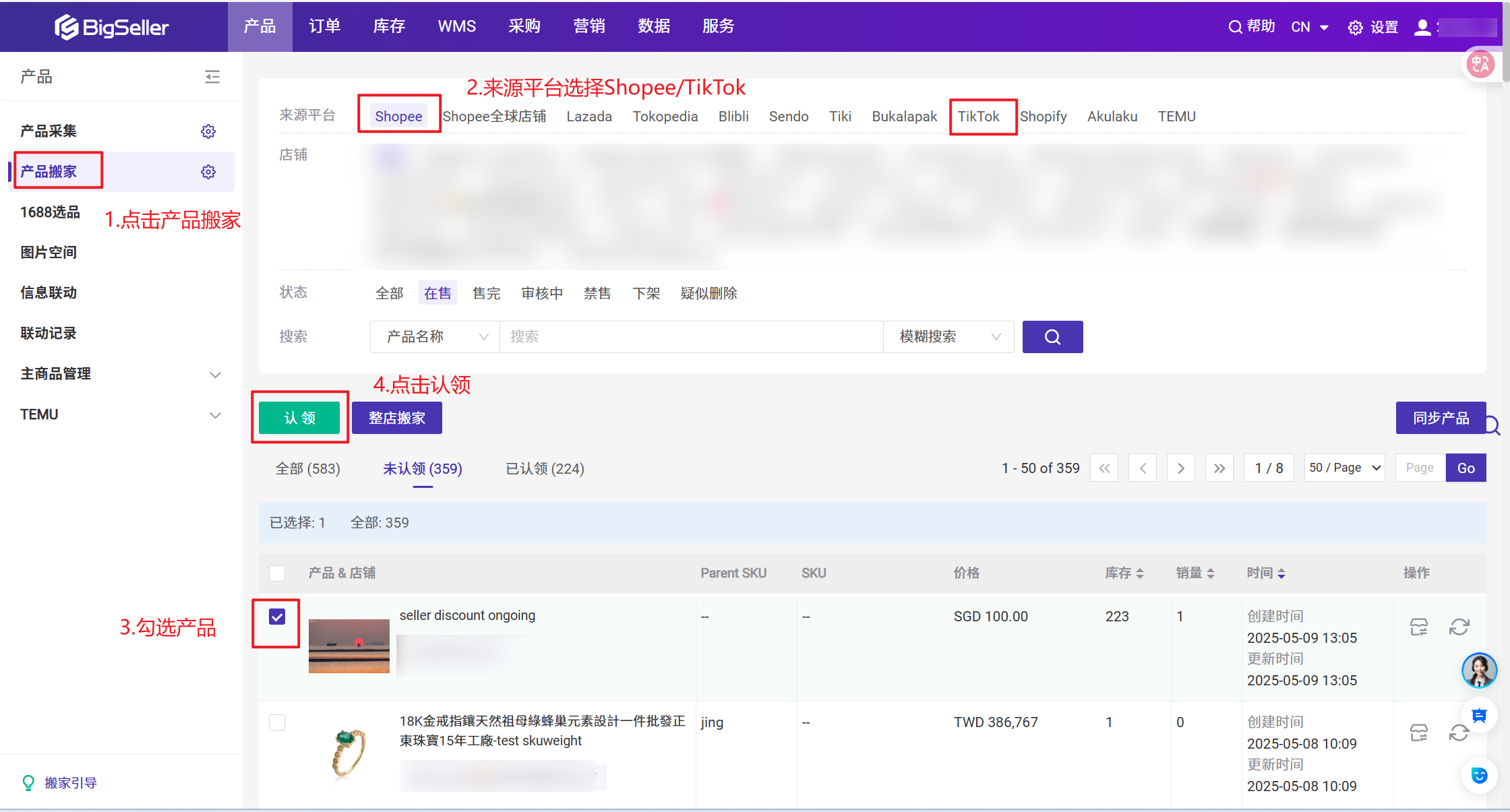This screenshot has height=812, width=1510.
Task: Go to first page of results
Action: pyautogui.click(x=1104, y=468)
